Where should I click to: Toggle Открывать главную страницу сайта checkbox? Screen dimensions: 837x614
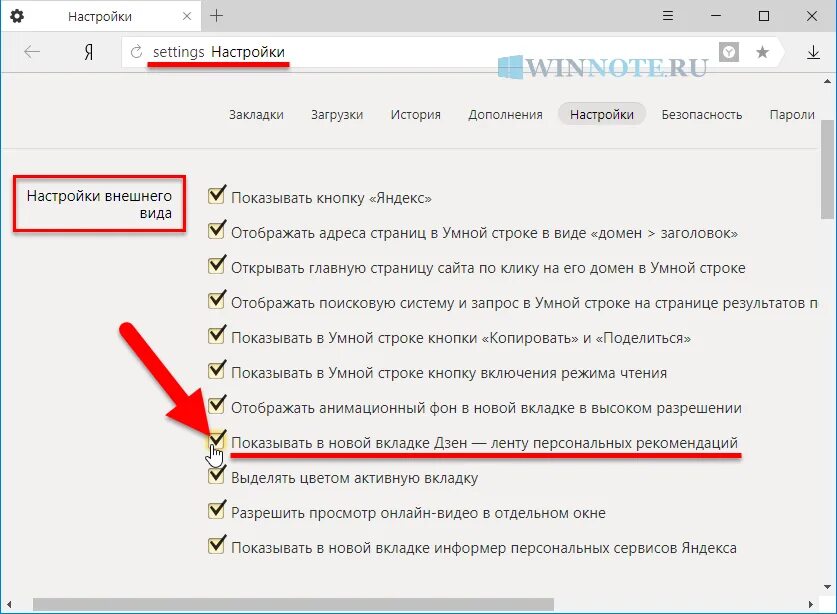coord(216,266)
